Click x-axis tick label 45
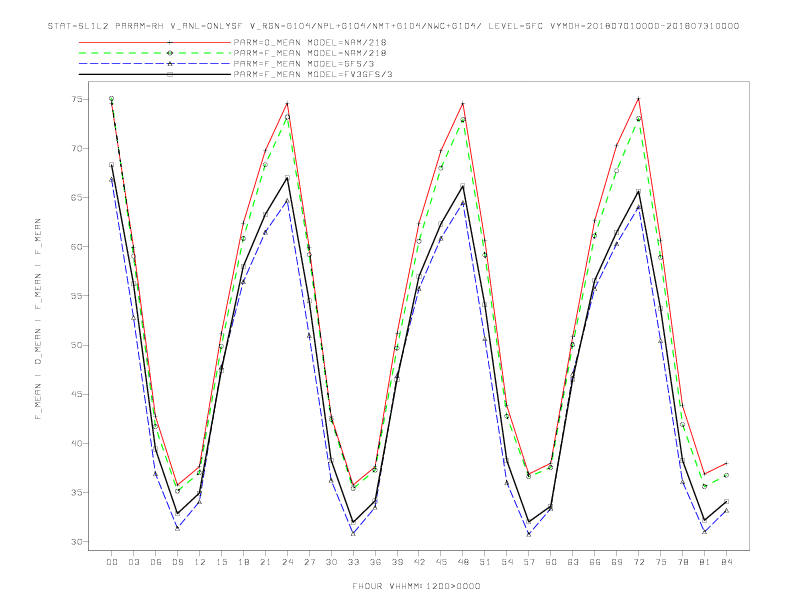 pyautogui.click(x=441, y=562)
